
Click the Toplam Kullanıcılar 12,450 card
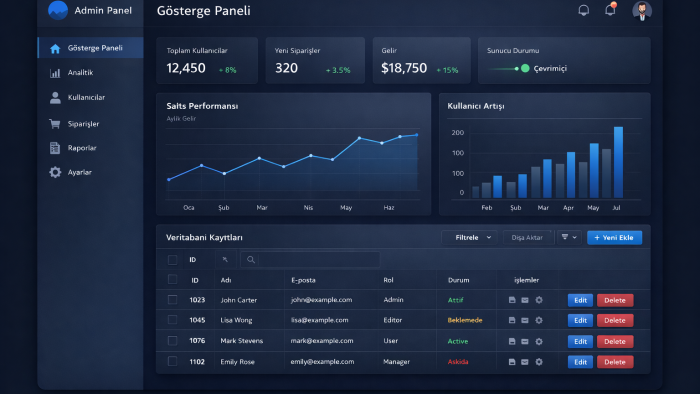207,60
